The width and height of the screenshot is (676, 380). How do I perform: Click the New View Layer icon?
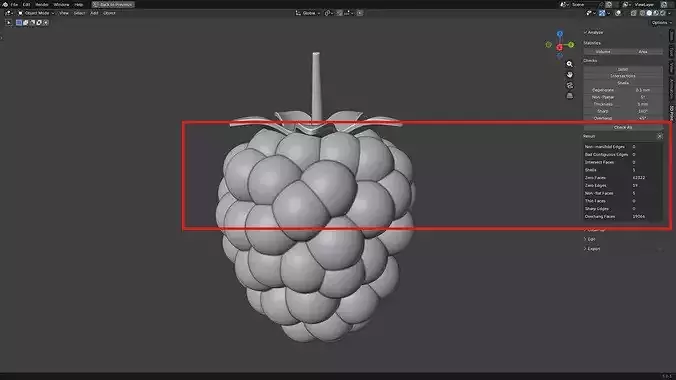pos(664,4)
